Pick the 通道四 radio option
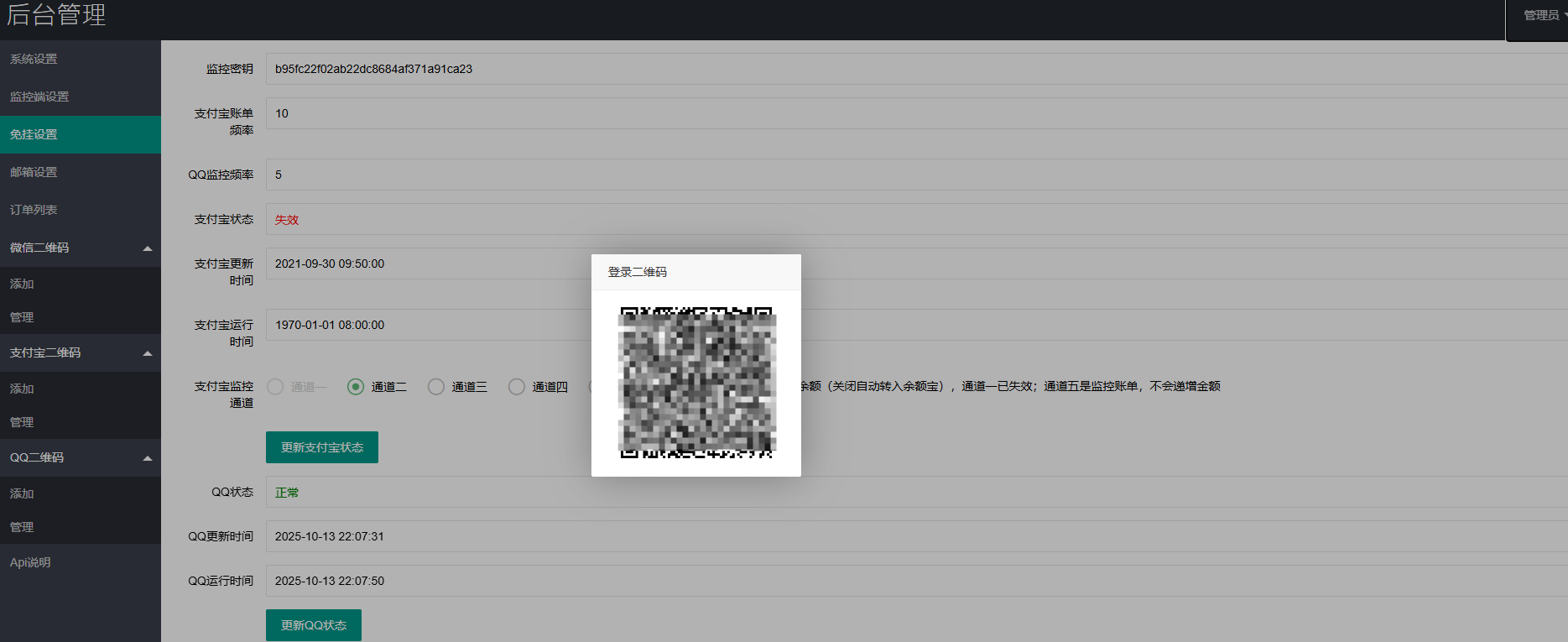 pos(517,387)
